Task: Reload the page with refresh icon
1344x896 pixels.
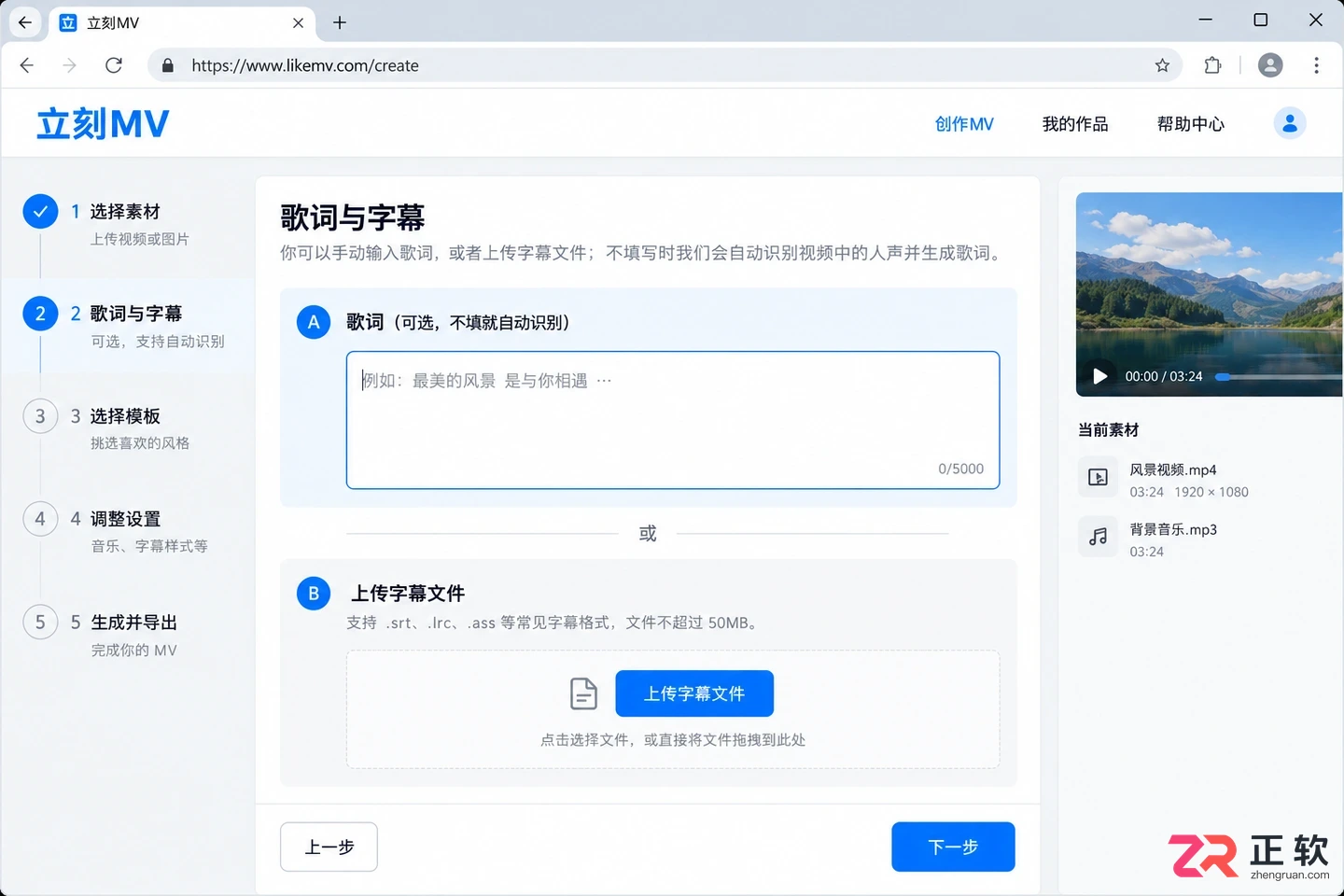Action: 114,65
